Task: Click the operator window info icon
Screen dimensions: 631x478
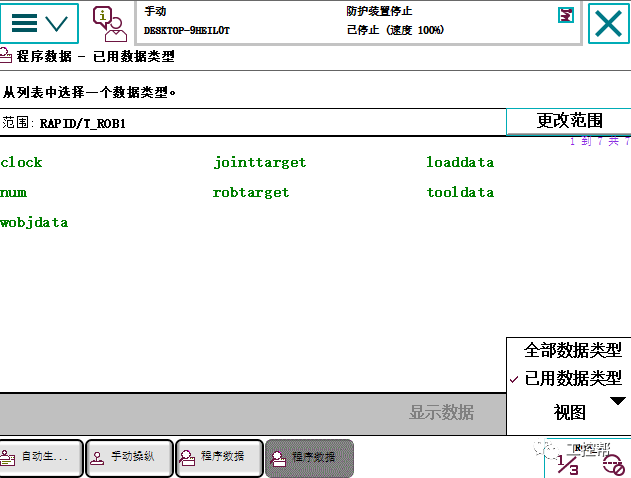Action: point(108,23)
